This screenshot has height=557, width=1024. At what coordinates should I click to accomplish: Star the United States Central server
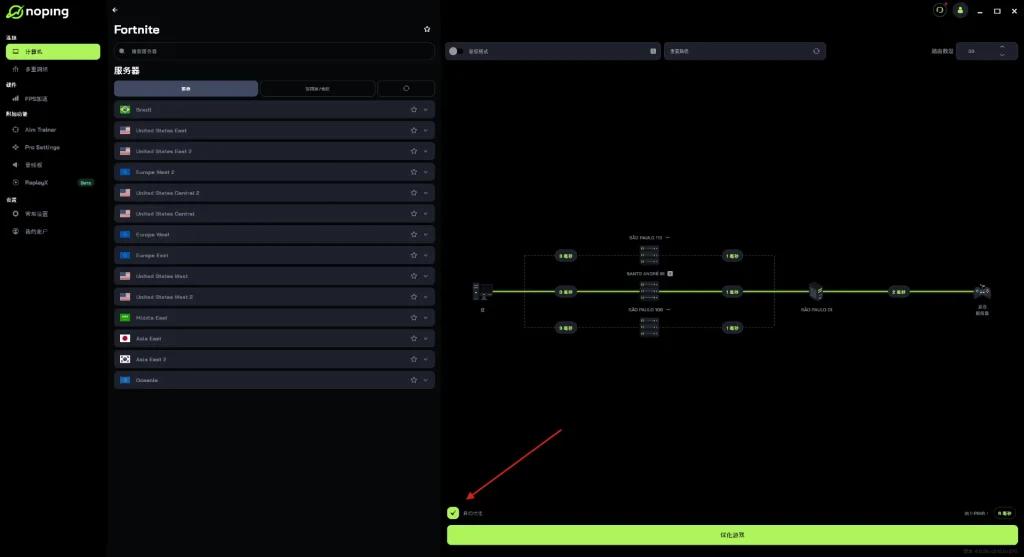413,214
